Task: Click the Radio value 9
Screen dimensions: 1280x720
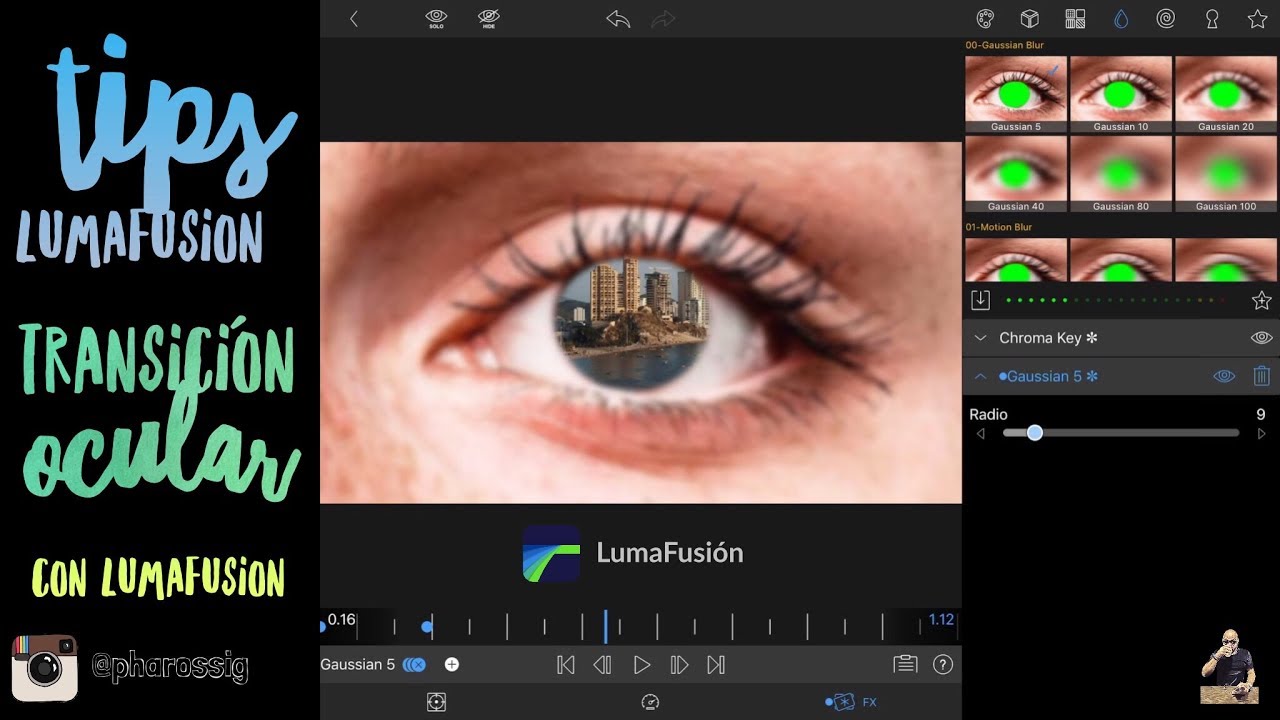Action: pos(1261,414)
